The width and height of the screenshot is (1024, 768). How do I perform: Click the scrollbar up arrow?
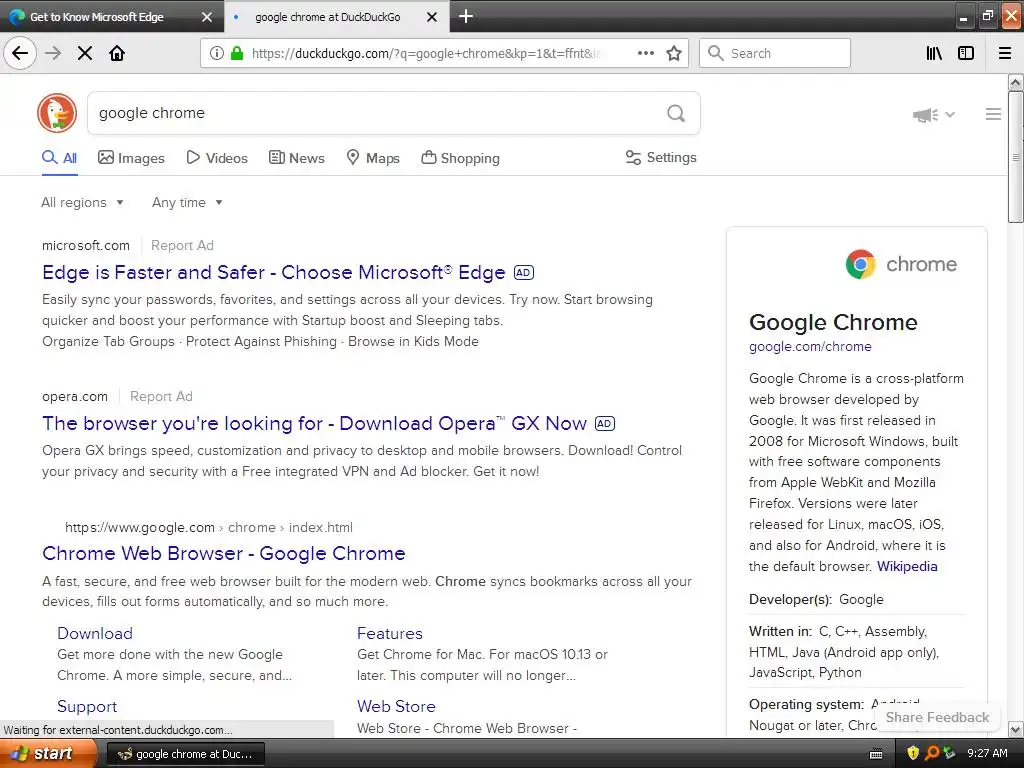1016,82
